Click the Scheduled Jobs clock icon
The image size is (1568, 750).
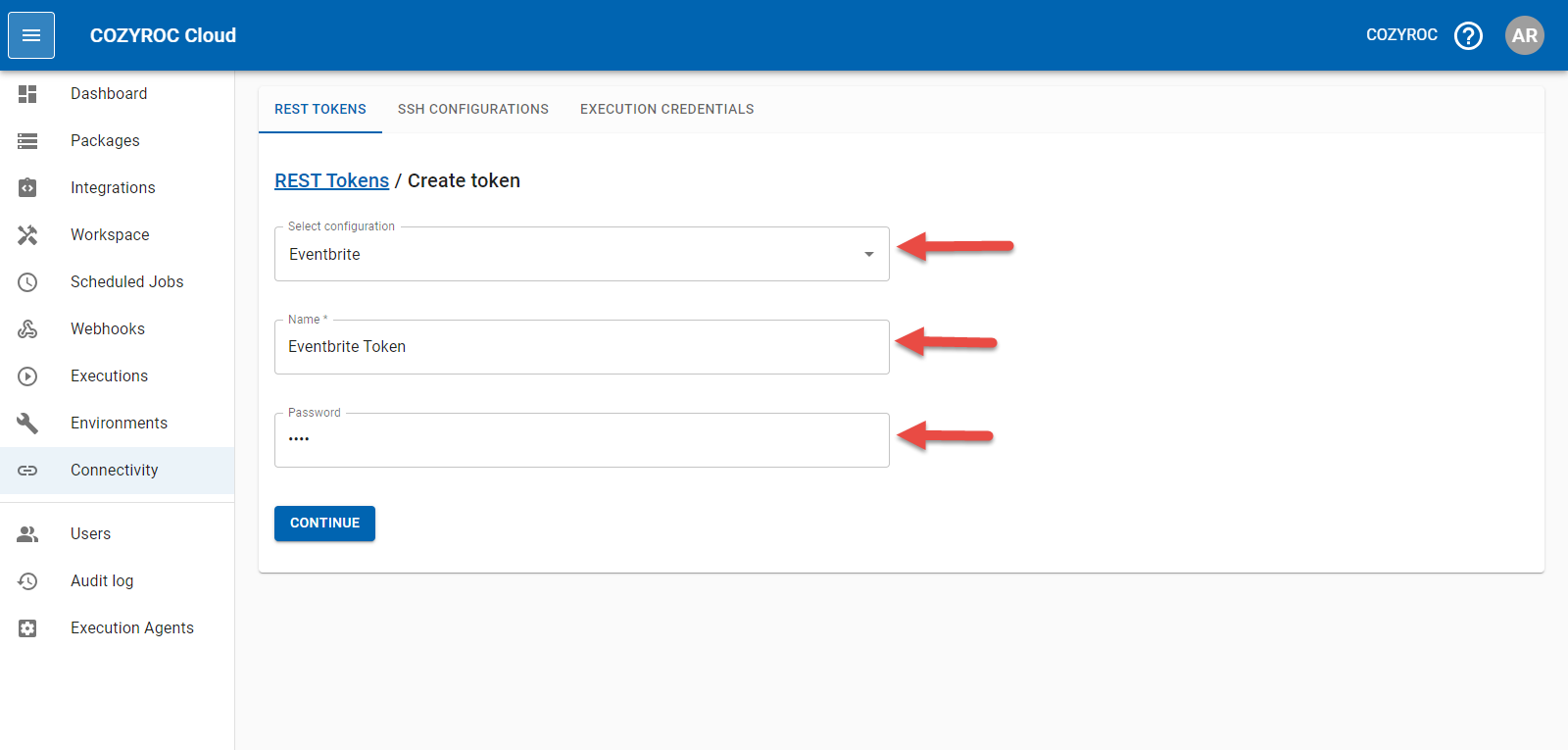27,282
